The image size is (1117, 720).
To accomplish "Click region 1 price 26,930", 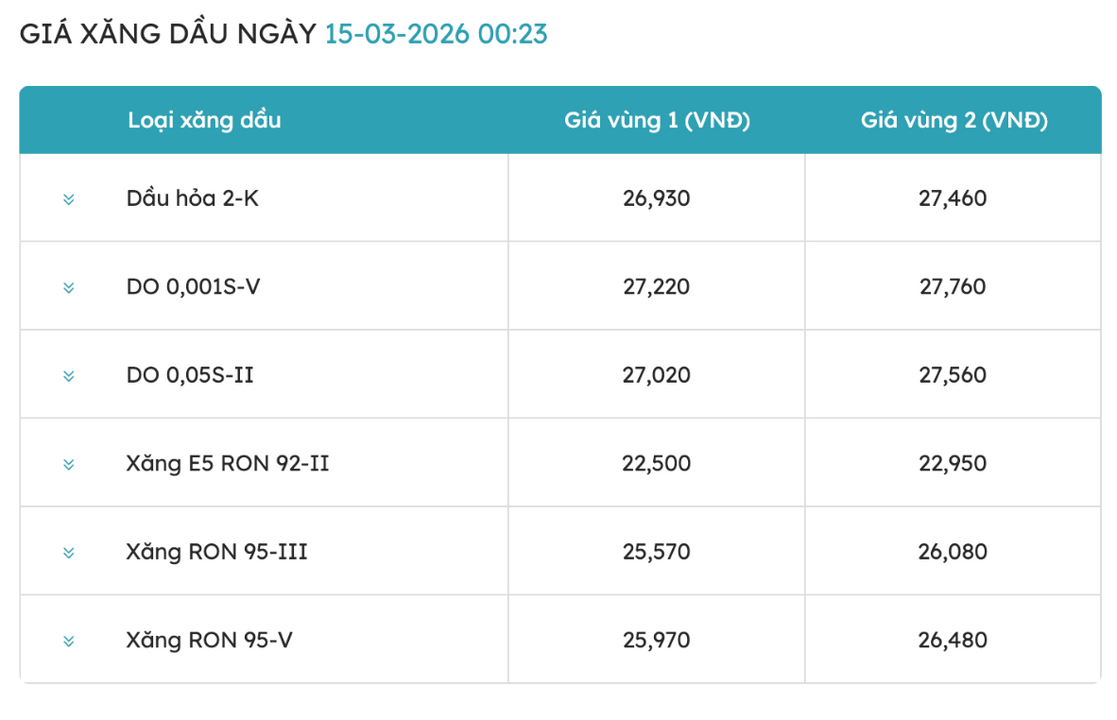I will click(656, 199).
